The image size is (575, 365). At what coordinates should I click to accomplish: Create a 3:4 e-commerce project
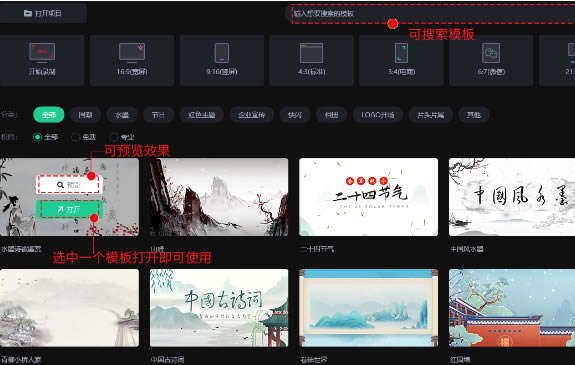pos(401,61)
